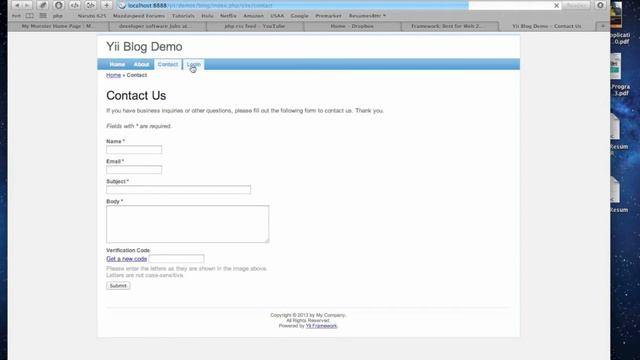Open the Reading List glasses icon
The height and width of the screenshot is (360, 640).
pyautogui.click(x=16, y=16)
